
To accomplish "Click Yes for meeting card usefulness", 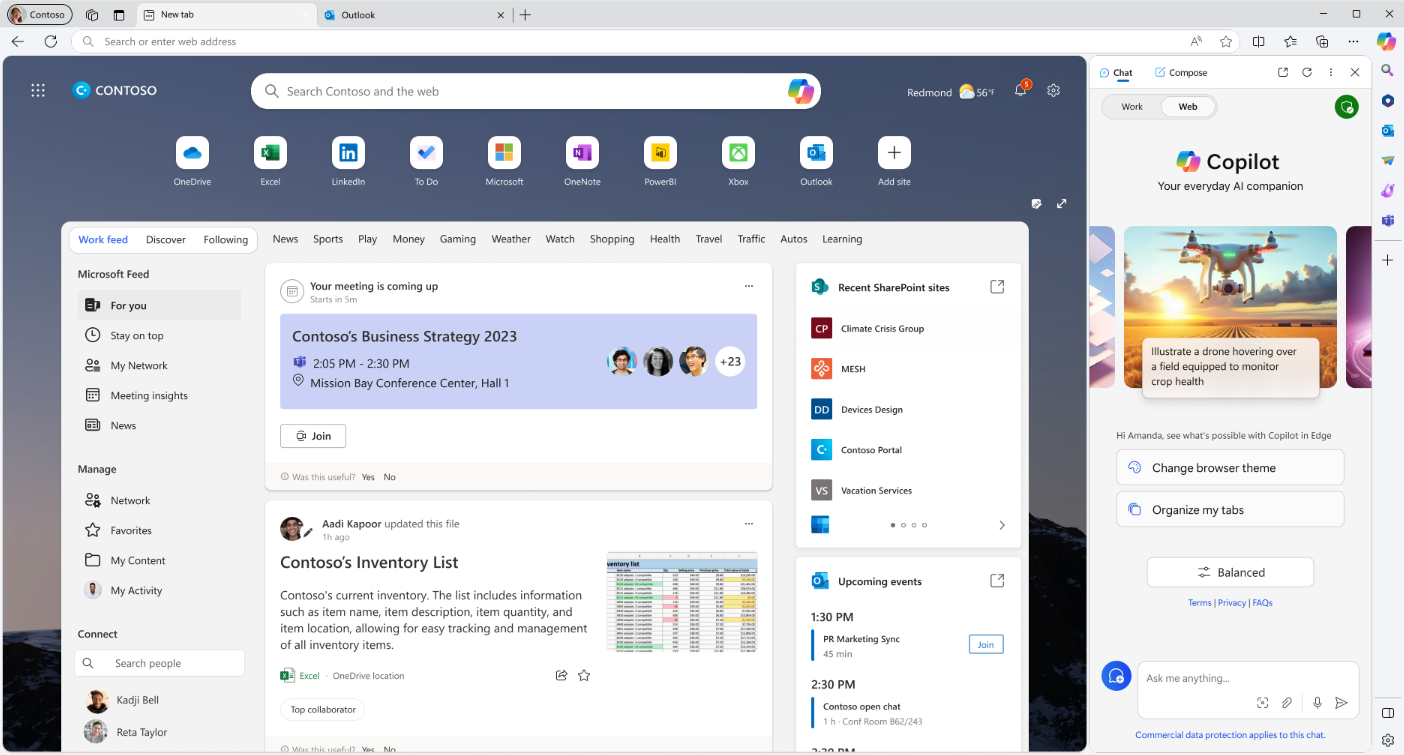I will point(368,477).
